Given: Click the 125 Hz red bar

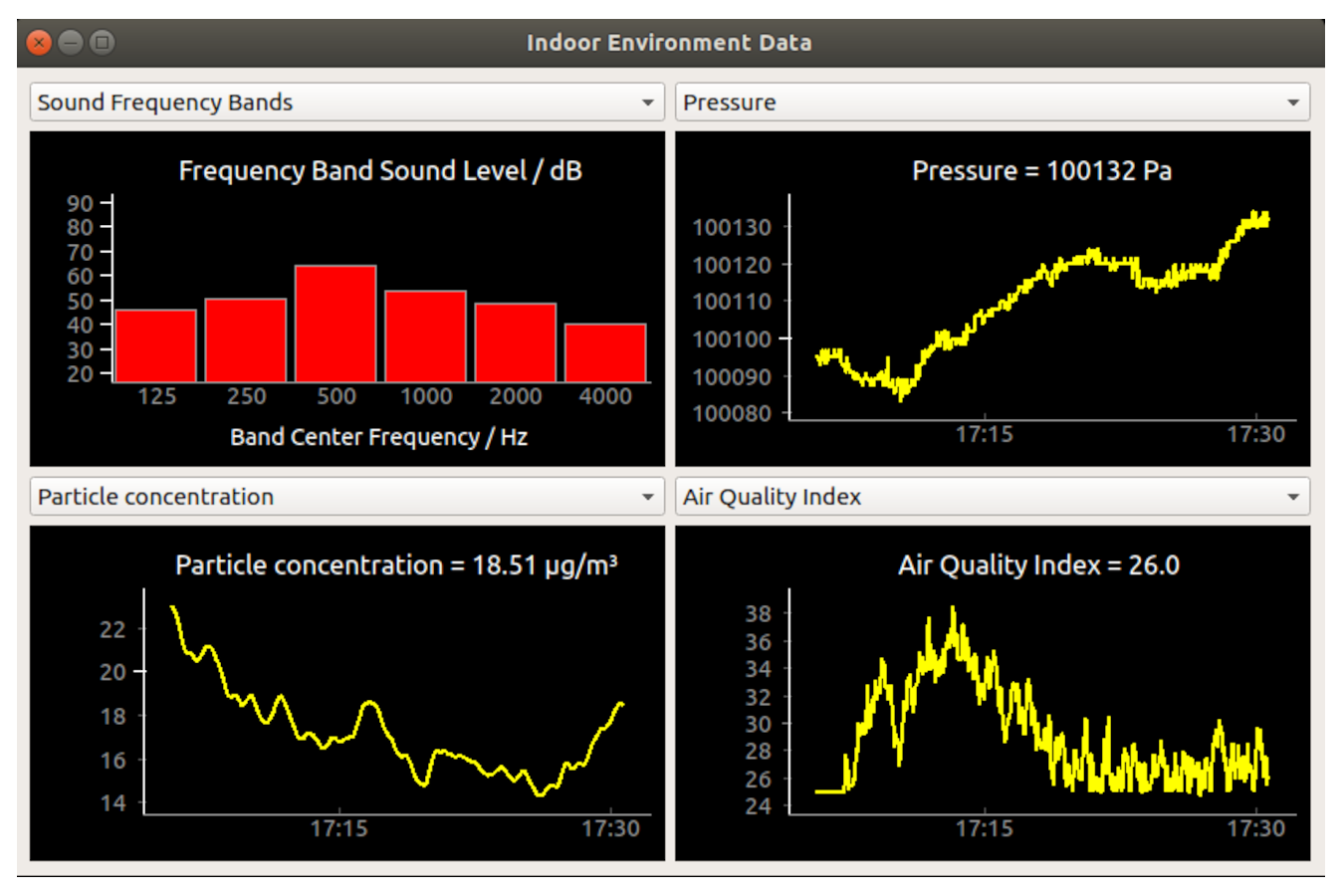Looking at the screenshot, I should click(x=156, y=345).
